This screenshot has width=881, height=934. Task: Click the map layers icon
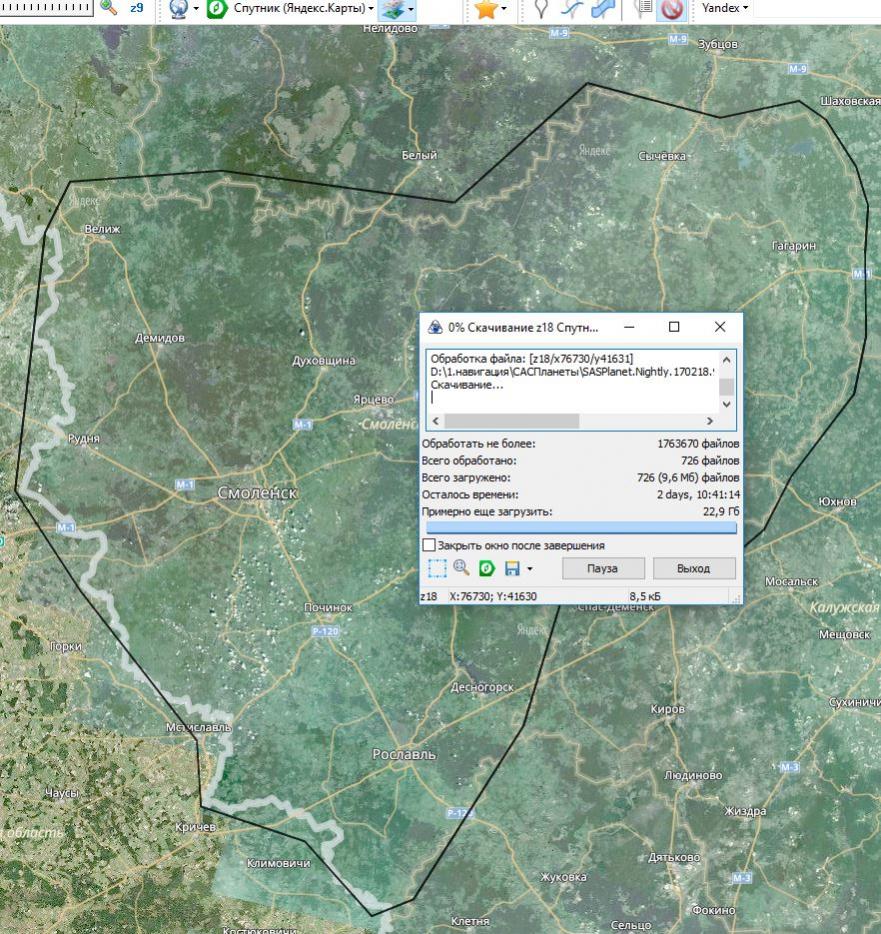391,9
